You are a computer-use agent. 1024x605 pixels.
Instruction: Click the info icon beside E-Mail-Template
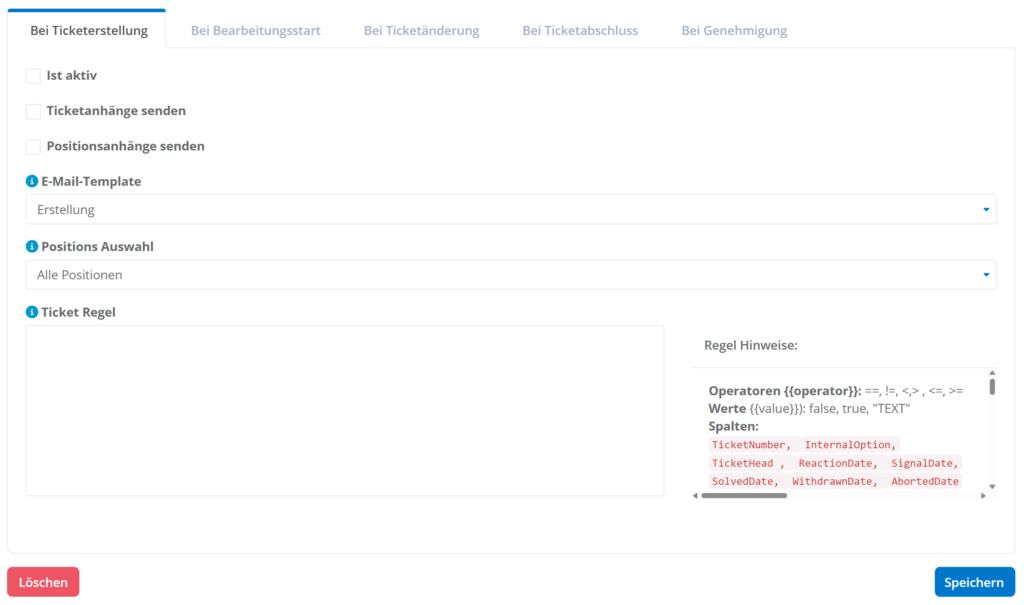tap(32, 182)
